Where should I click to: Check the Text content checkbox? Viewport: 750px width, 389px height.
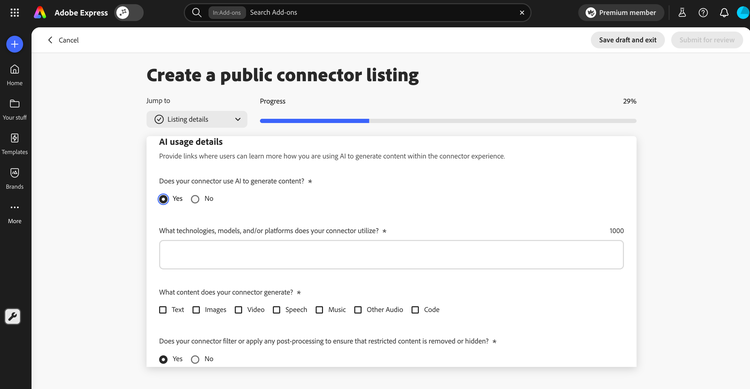tap(163, 310)
